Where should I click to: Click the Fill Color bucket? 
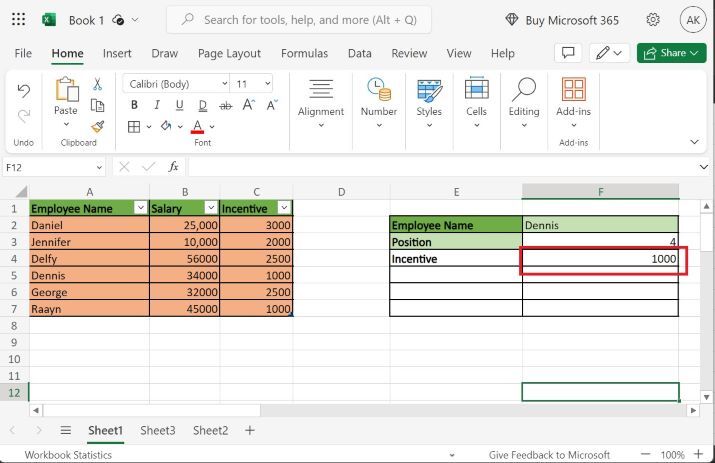pyautogui.click(x=166, y=126)
